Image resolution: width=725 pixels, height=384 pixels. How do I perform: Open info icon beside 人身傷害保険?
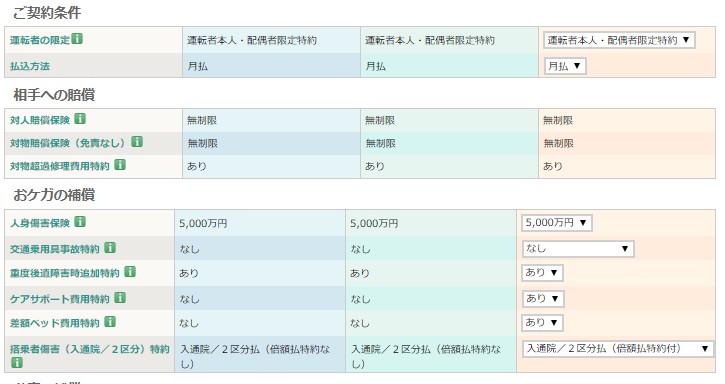coord(80,222)
